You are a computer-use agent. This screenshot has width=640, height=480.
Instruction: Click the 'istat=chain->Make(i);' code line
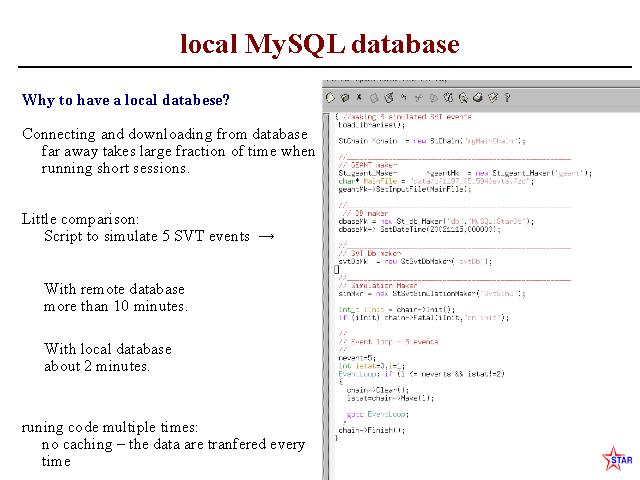[x=390, y=398]
